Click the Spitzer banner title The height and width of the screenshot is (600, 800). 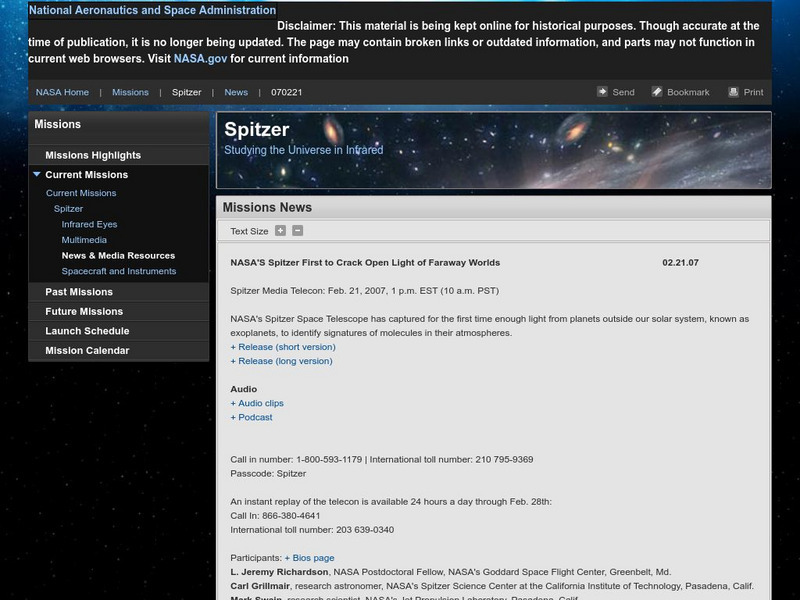(257, 130)
